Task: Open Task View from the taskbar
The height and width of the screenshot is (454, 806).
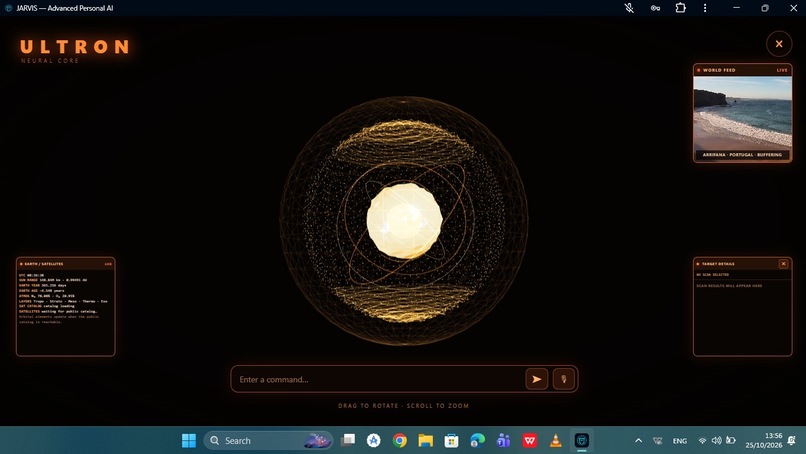Action: (348, 440)
